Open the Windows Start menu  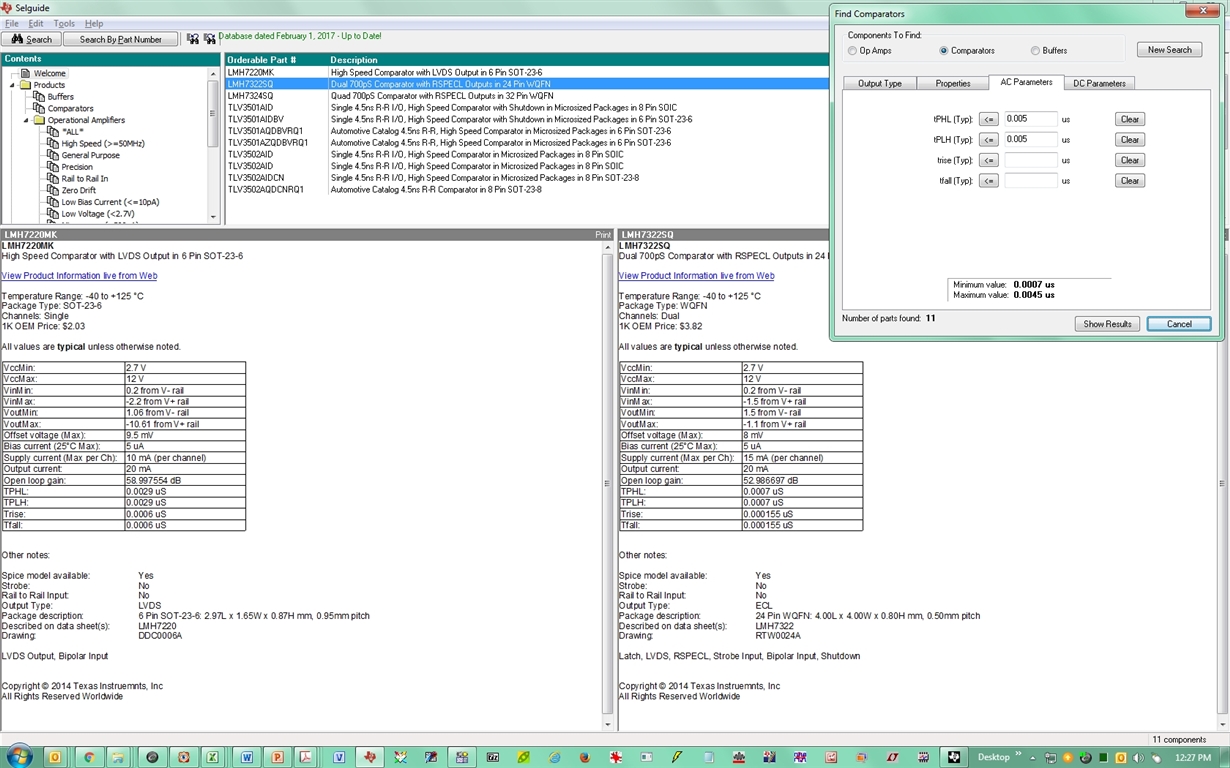tap(20, 756)
